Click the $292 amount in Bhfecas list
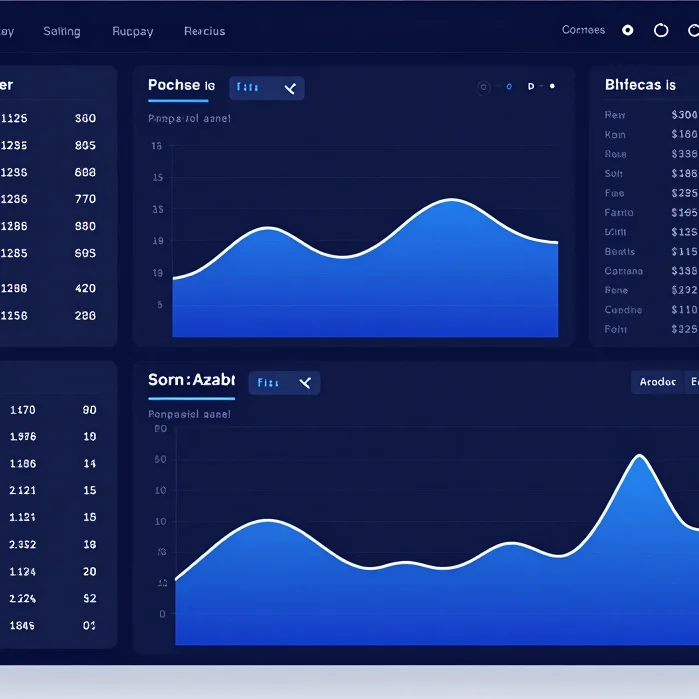The height and width of the screenshot is (699, 699). (x=684, y=290)
